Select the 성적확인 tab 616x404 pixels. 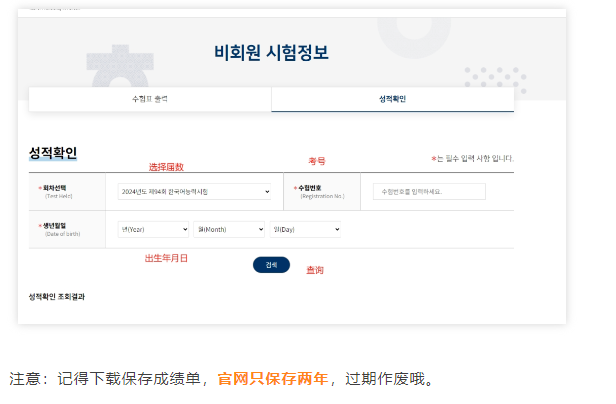click(392, 99)
